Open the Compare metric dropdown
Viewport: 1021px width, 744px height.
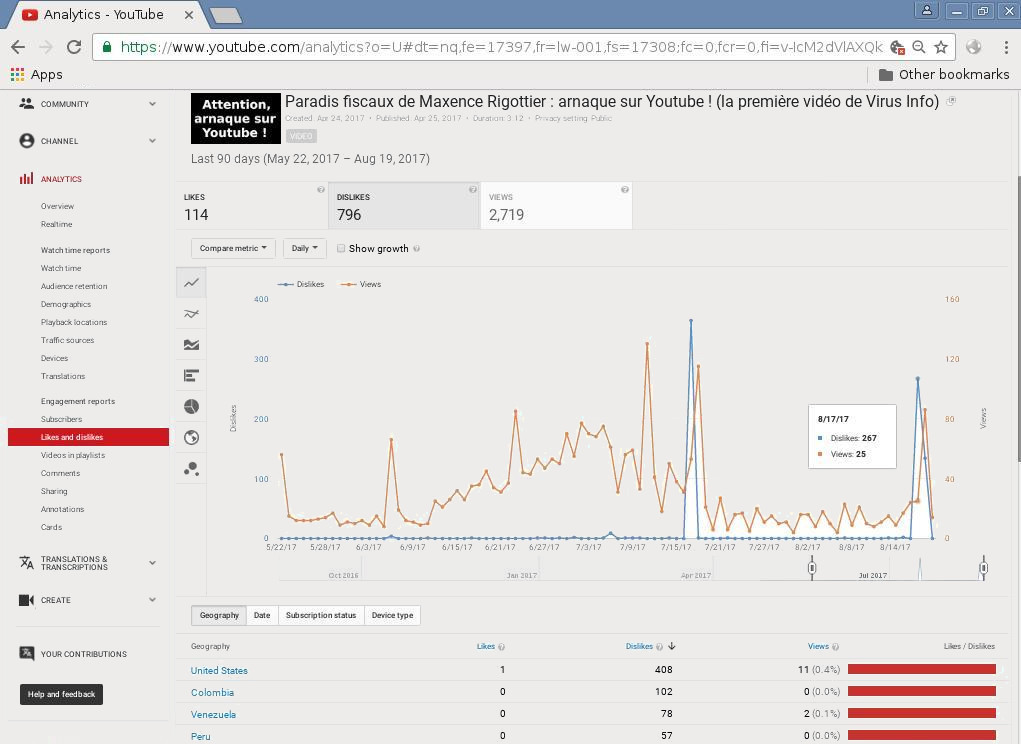233,248
